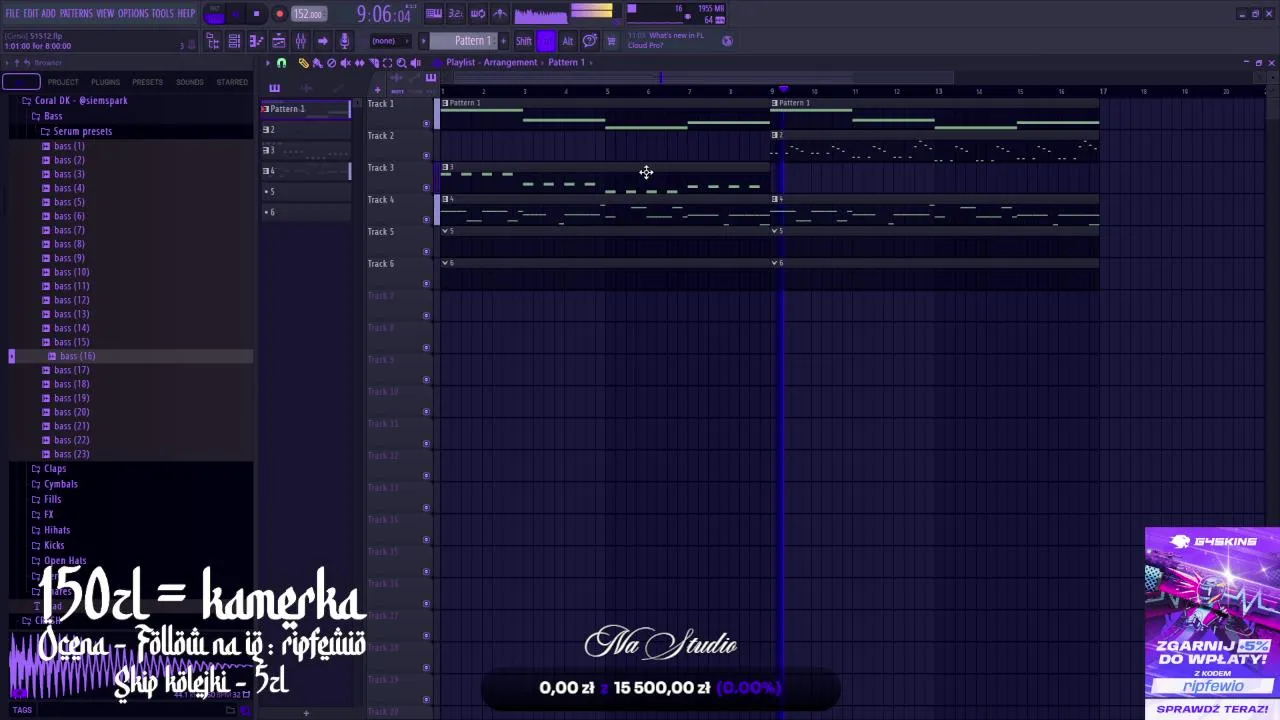Screen dimensions: 1280x720
Task: Click the typing keyboard piano icon
Action: coord(434,14)
